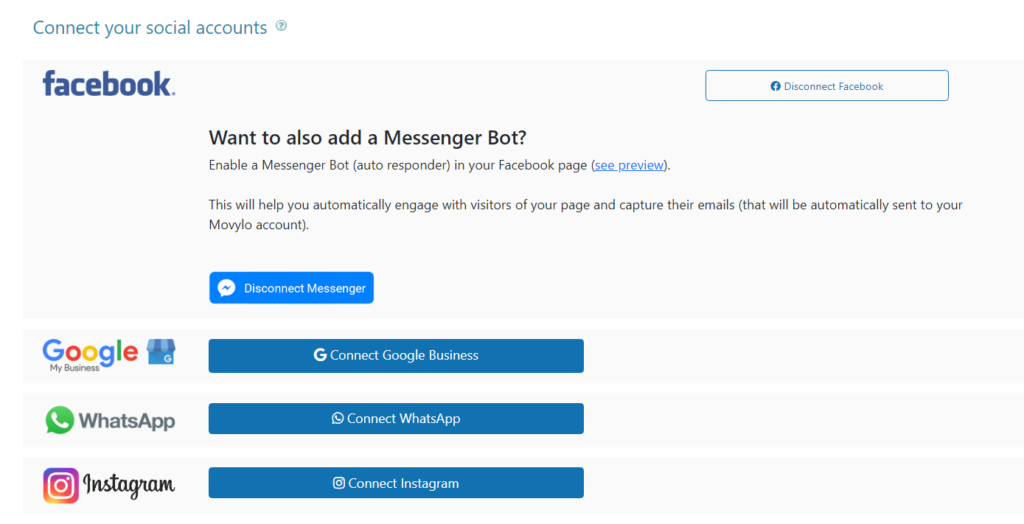Disconnect the Facebook account

tap(827, 86)
